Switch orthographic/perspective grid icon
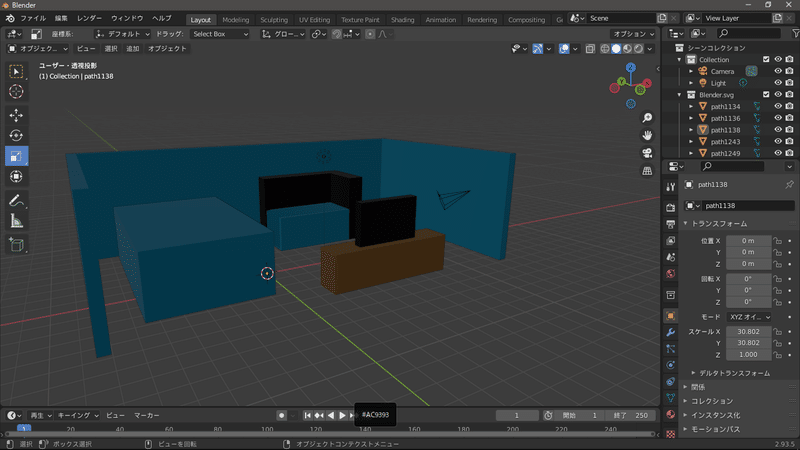Image resolution: width=800 pixels, height=450 pixels. [647, 171]
